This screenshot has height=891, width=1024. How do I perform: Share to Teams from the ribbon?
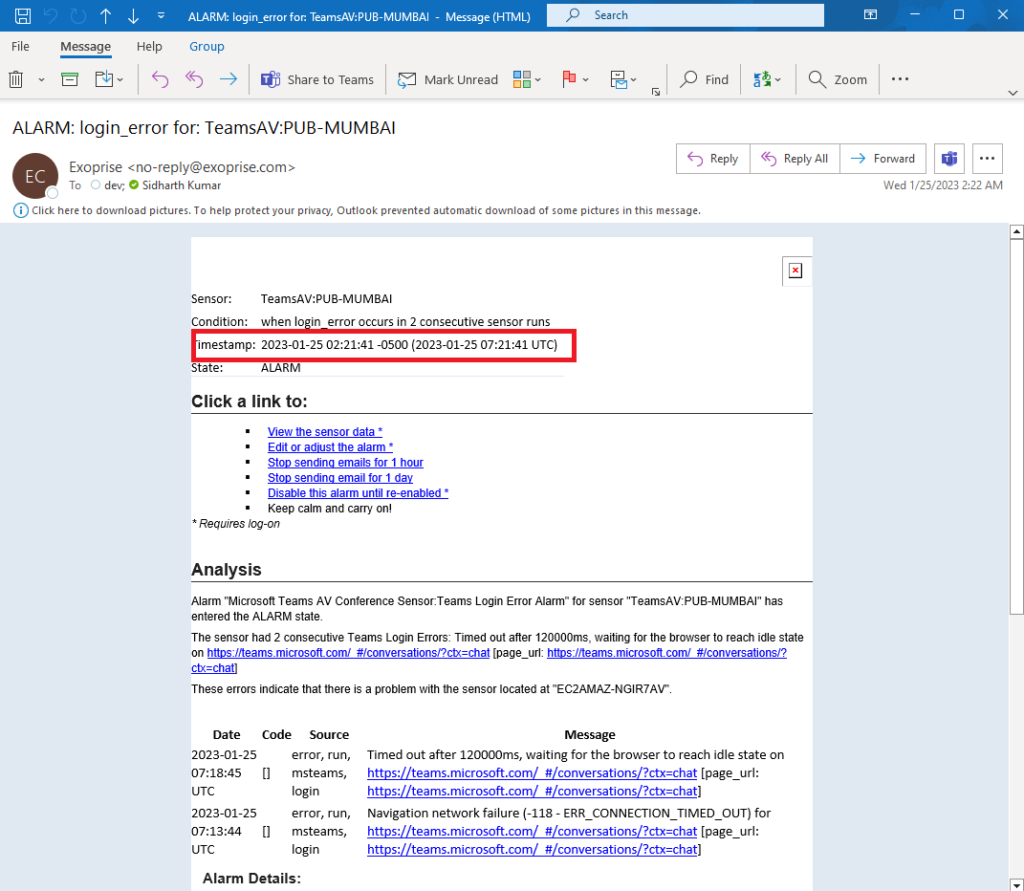(317, 80)
